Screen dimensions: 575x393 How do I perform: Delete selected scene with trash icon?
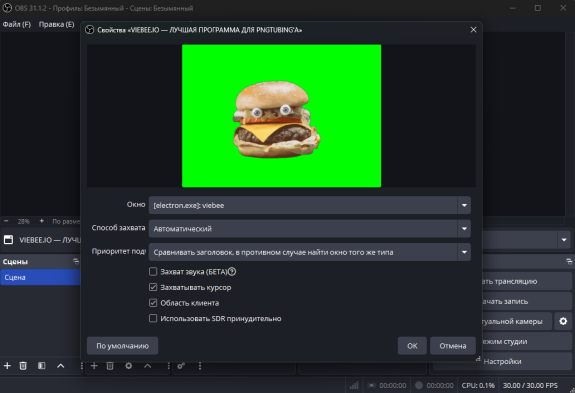[x=23, y=366]
